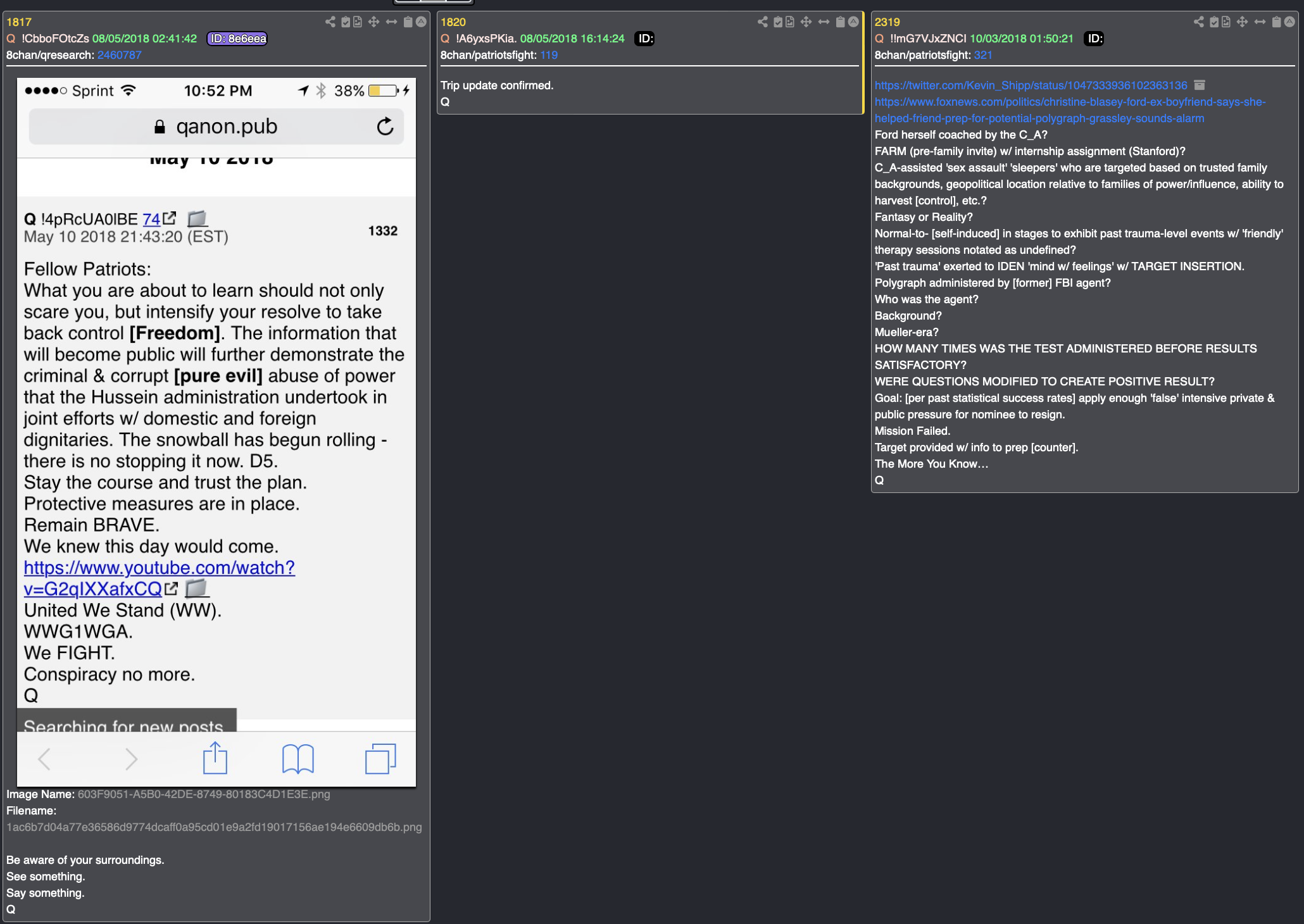Viewport: 1304px width, 924px height.
Task: Click the four-way move icon on post 1817
Action: tap(374, 22)
